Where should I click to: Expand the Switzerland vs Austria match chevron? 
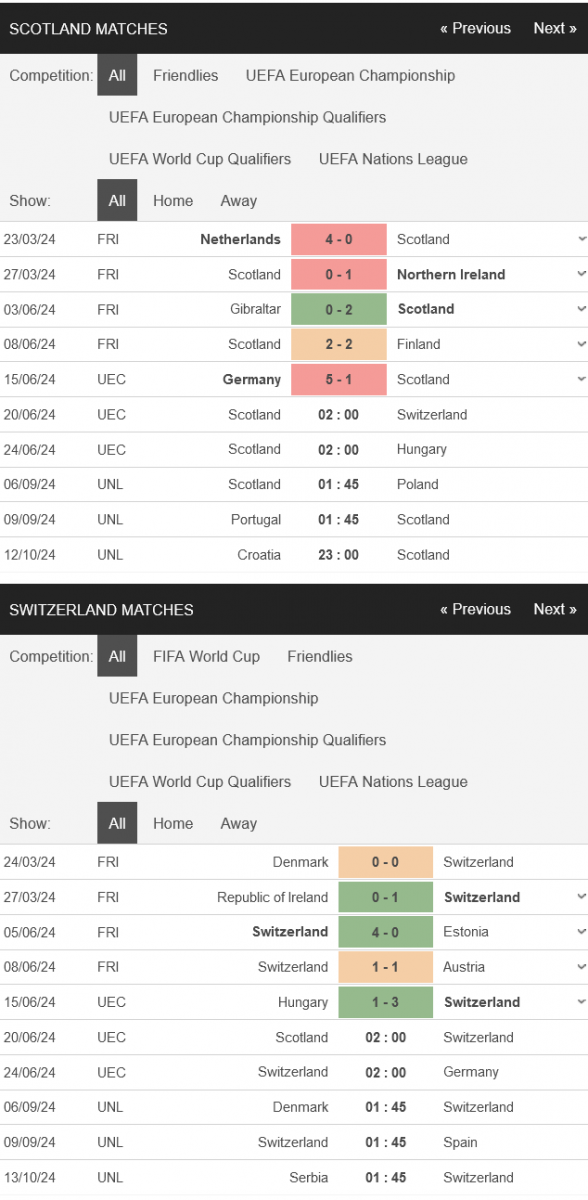[581, 967]
